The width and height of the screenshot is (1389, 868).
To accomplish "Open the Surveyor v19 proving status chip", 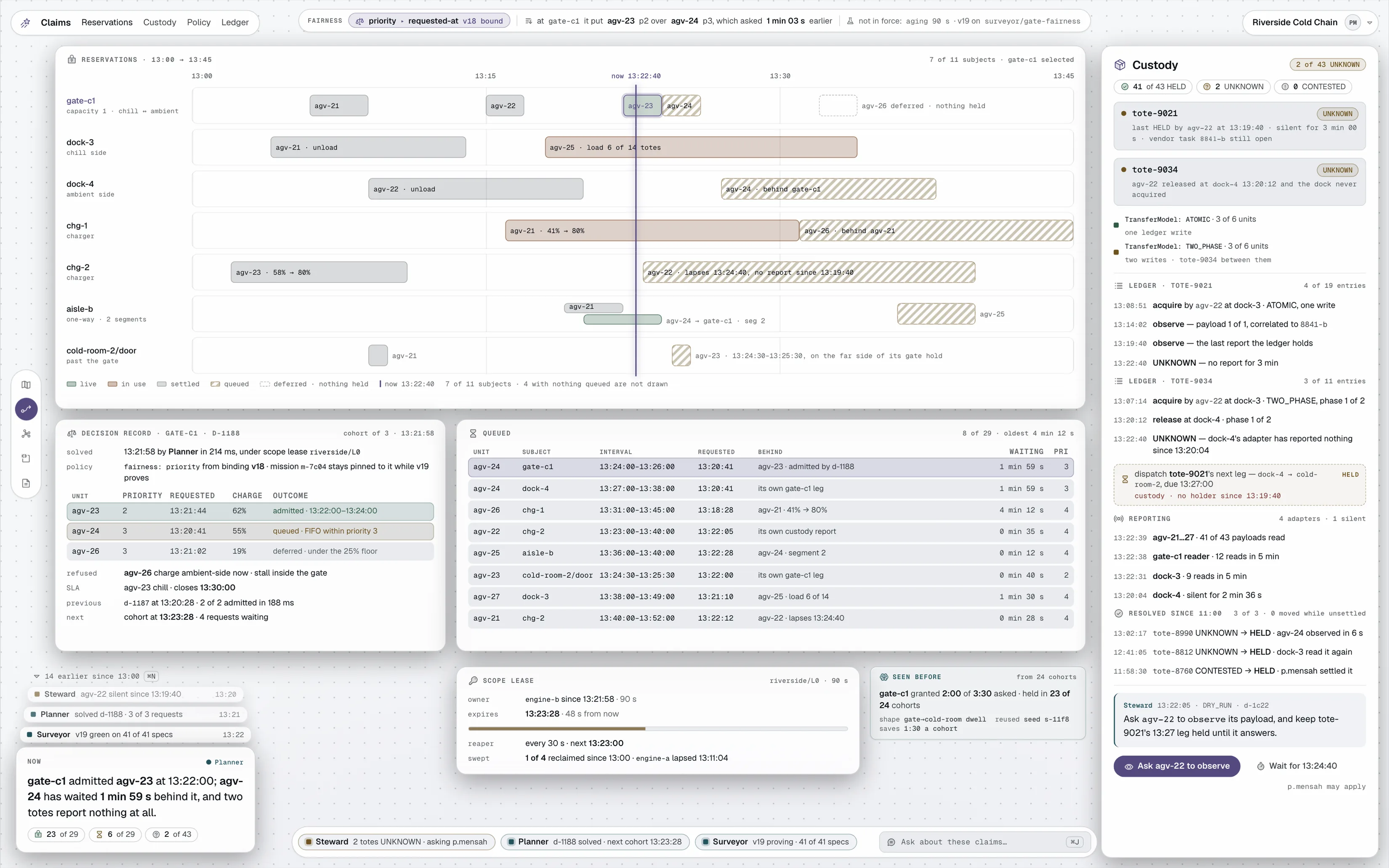I will tap(775, 841).
